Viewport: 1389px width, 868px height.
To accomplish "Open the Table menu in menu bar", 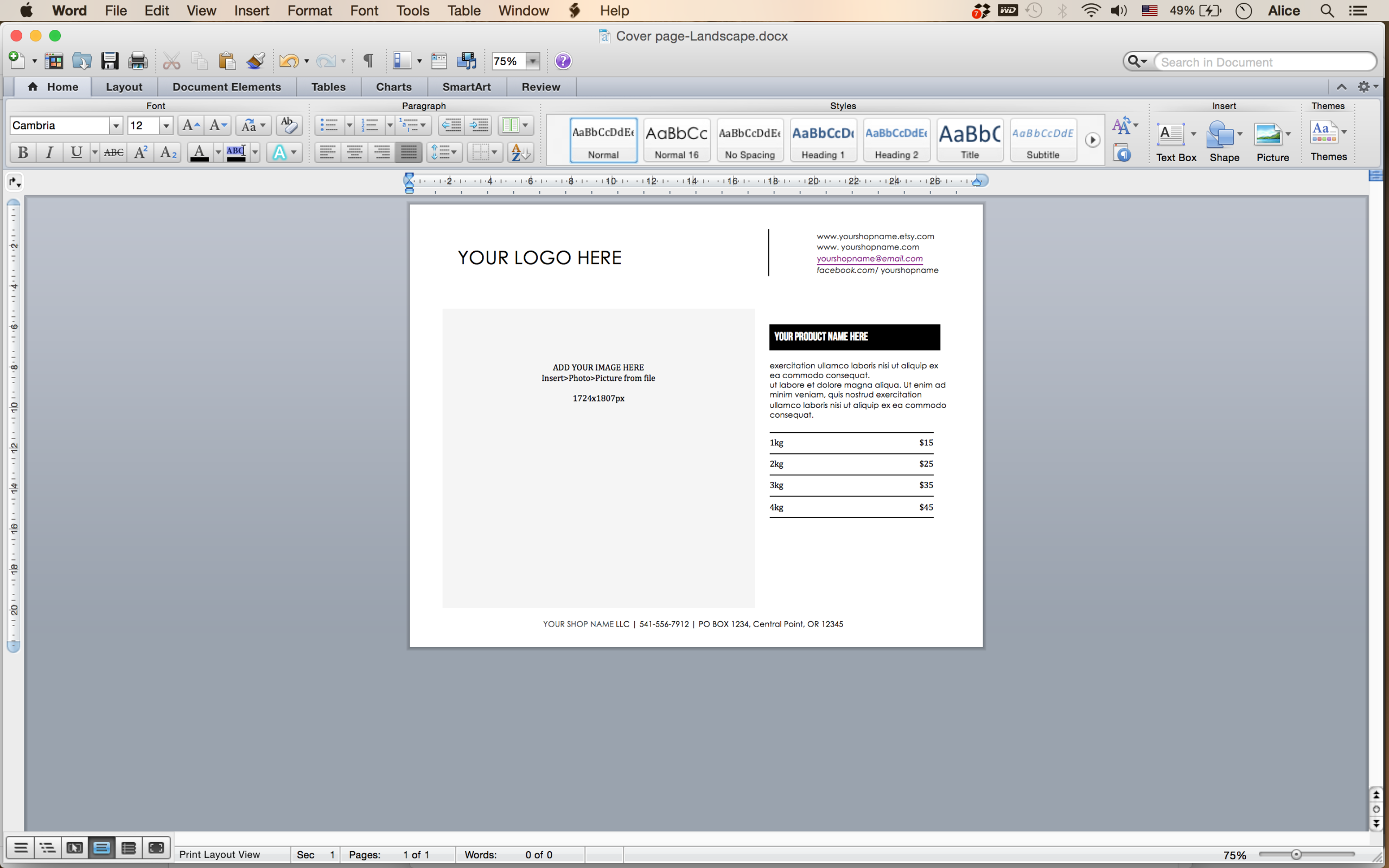I will pyautogui.click(x=464, y=10).
